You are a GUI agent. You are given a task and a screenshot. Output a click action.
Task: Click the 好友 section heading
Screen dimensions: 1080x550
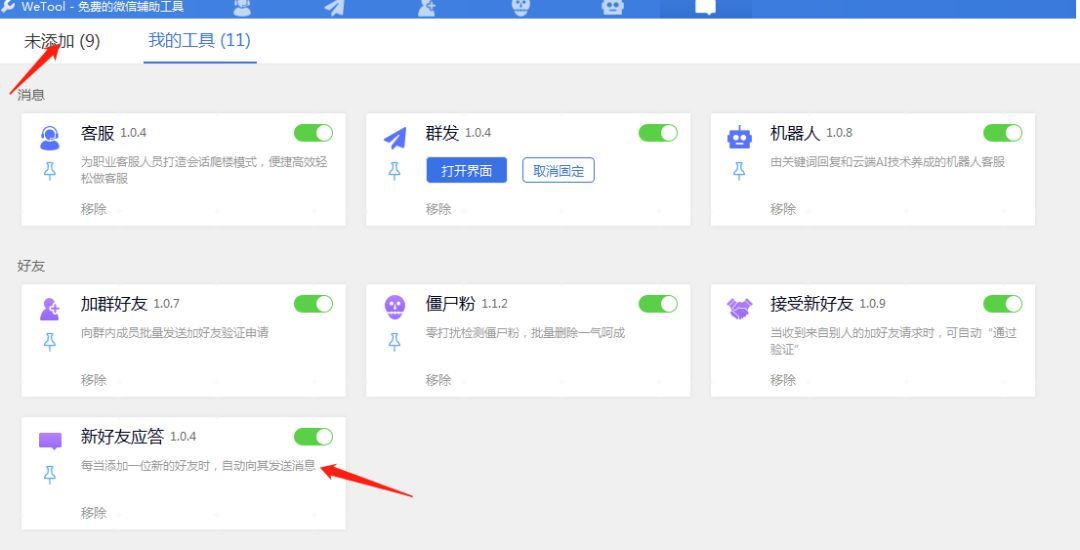(31, 266)
